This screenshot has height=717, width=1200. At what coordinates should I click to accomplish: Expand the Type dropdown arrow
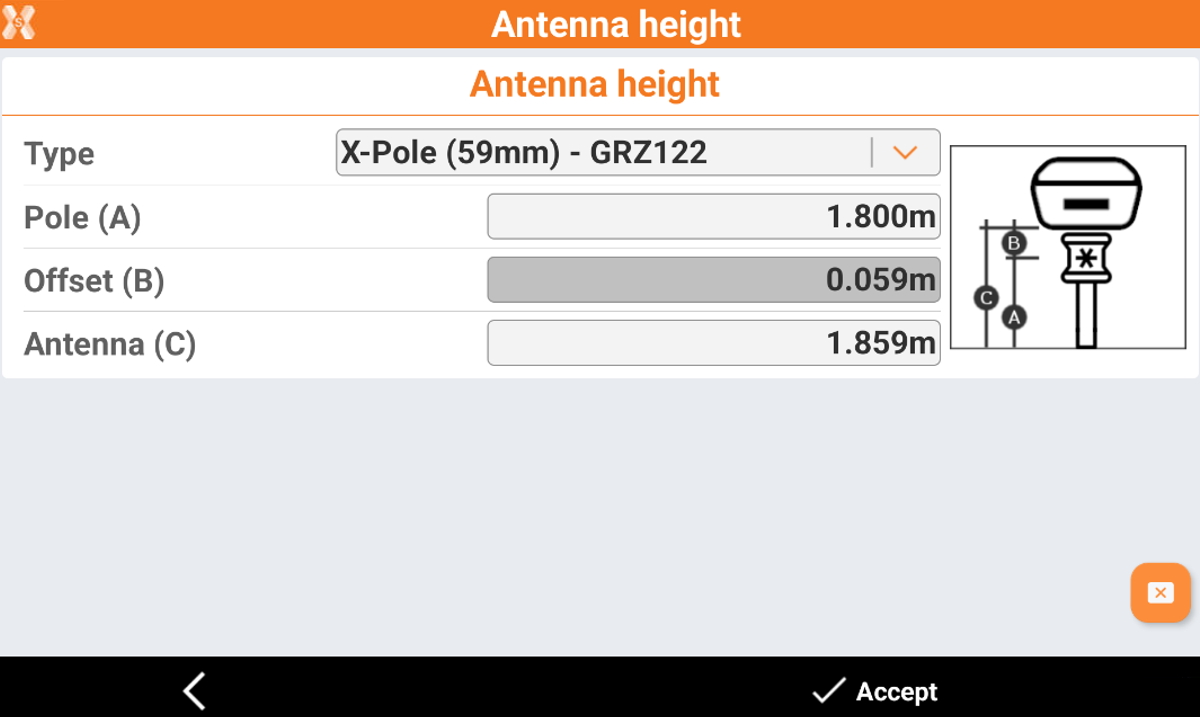[x=905, y=153]
